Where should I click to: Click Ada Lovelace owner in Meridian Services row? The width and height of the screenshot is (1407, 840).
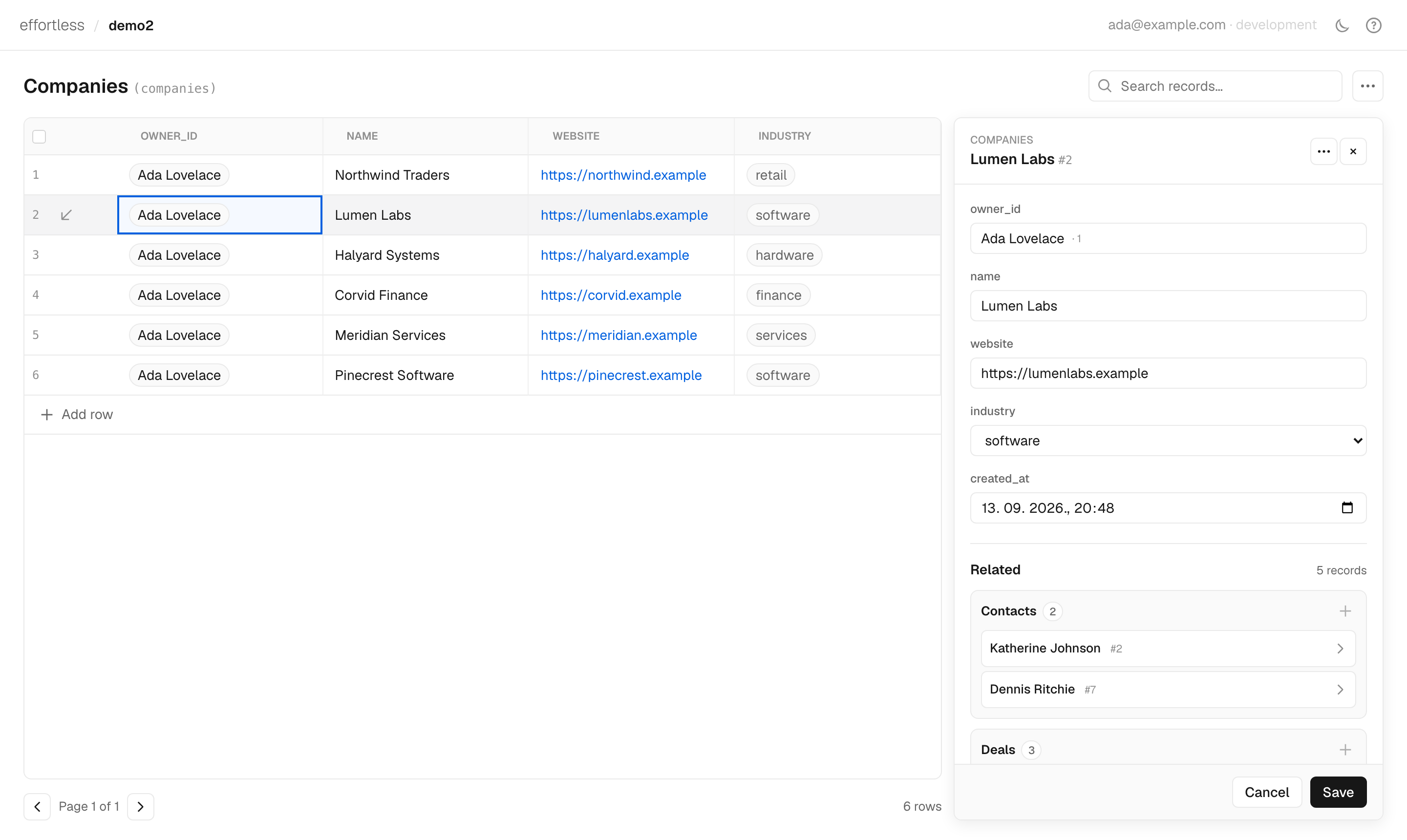pos(179,335)
